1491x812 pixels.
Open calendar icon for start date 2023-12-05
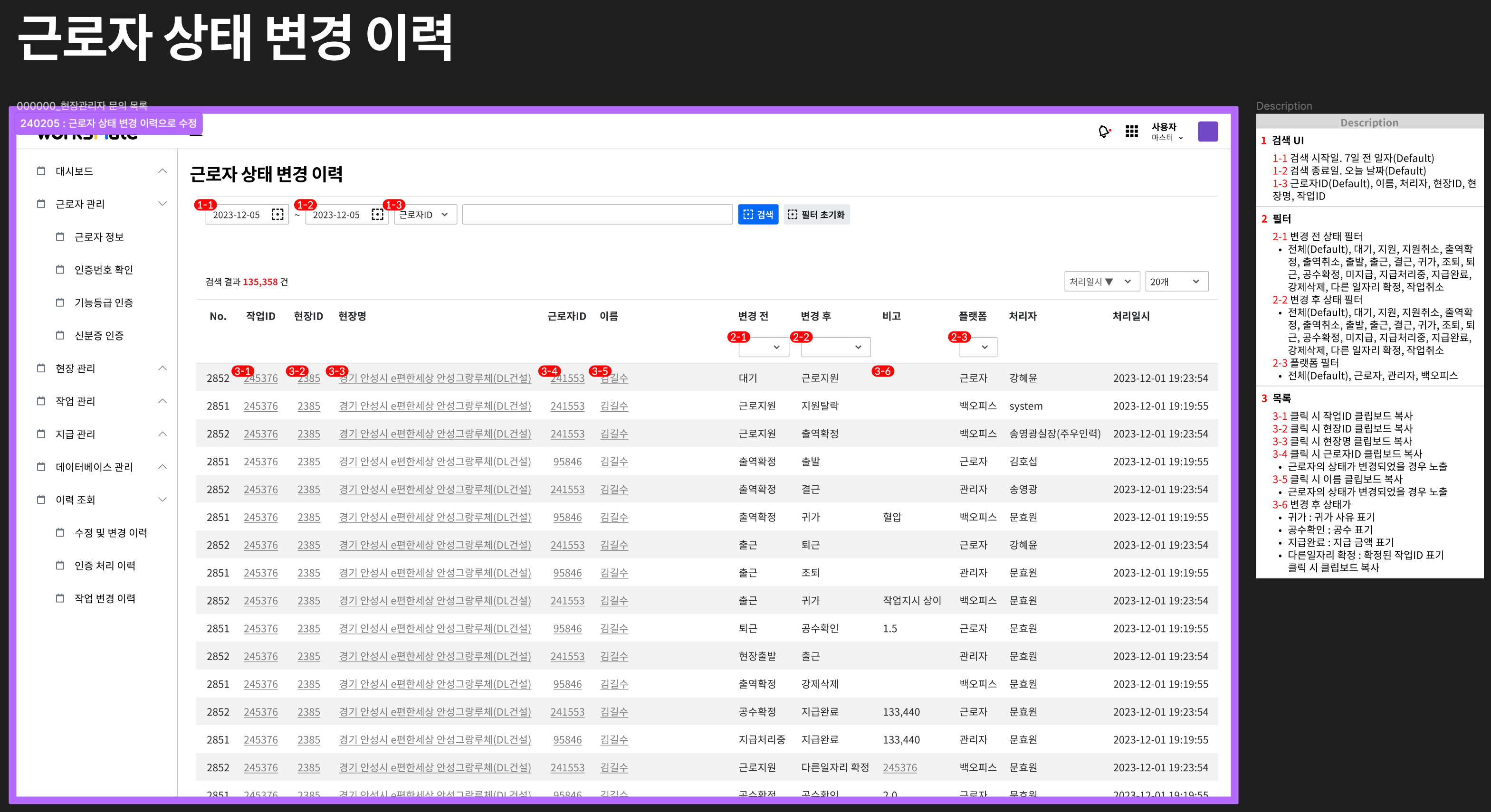coord(278,215)
